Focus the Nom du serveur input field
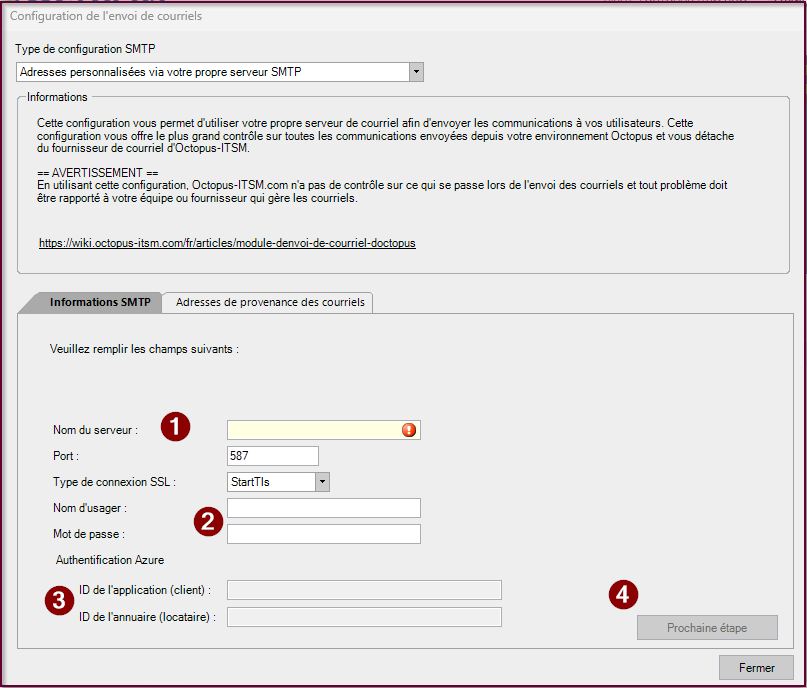Viewport: 807px width, 688px height. click(312, 430)
